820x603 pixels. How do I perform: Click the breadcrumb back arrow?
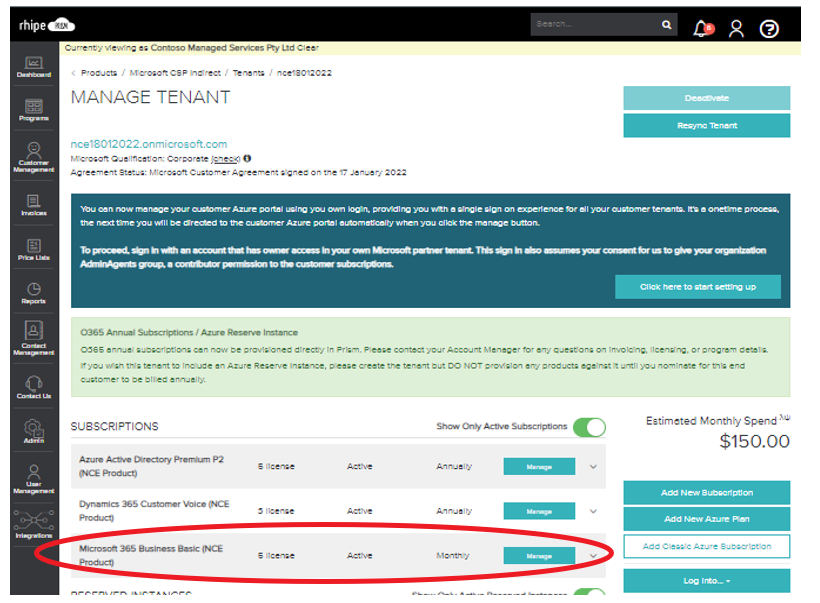(73, 73)
